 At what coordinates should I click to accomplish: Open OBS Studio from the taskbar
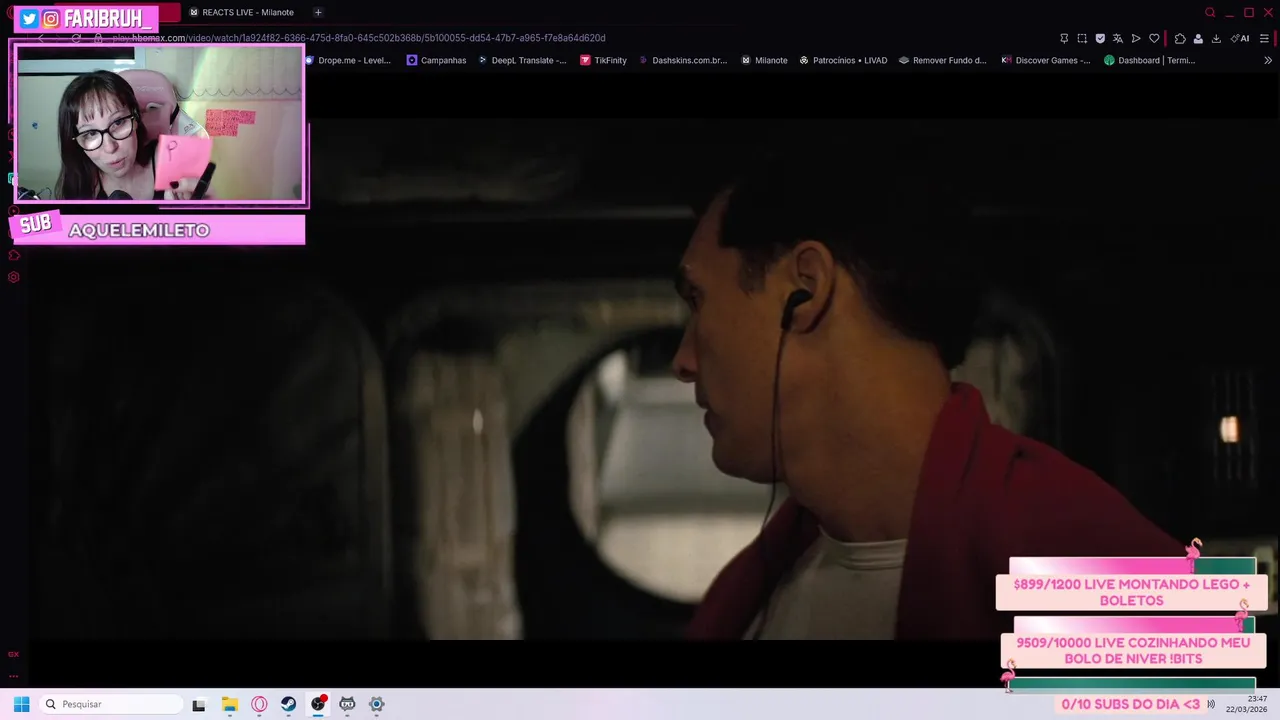click(318, 704)
